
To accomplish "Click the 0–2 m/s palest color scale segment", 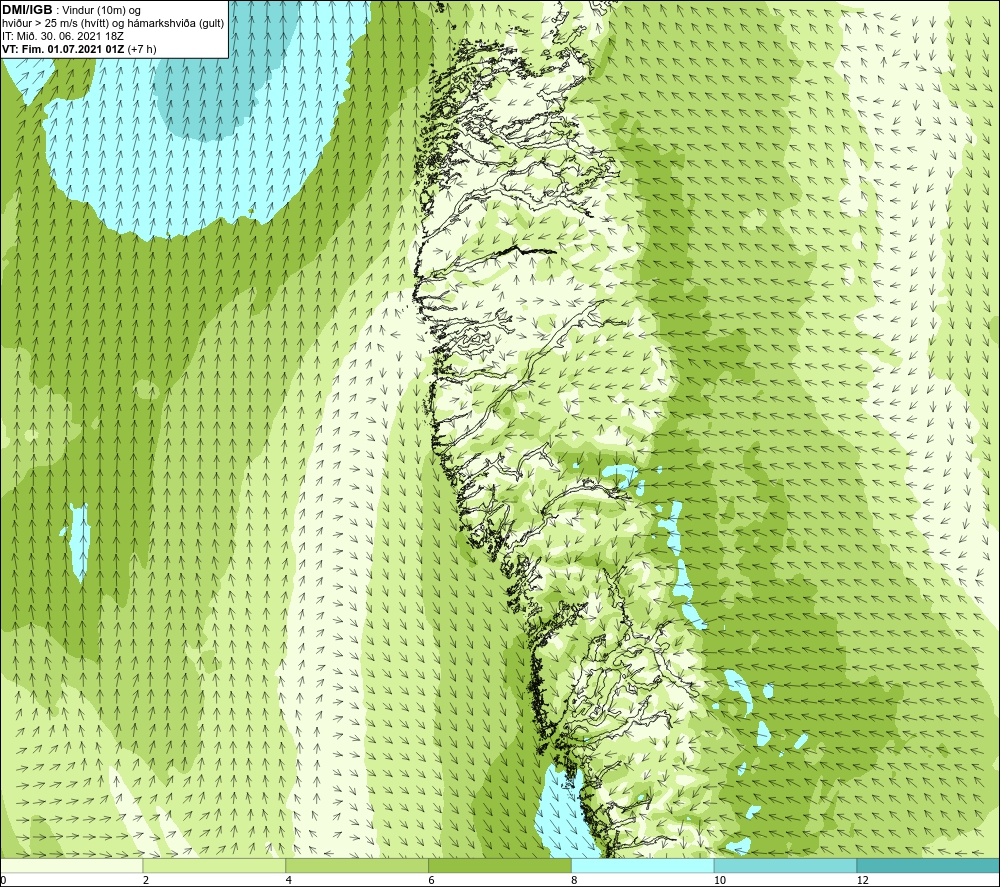I will pyautogui.click(x=71, y=865).
